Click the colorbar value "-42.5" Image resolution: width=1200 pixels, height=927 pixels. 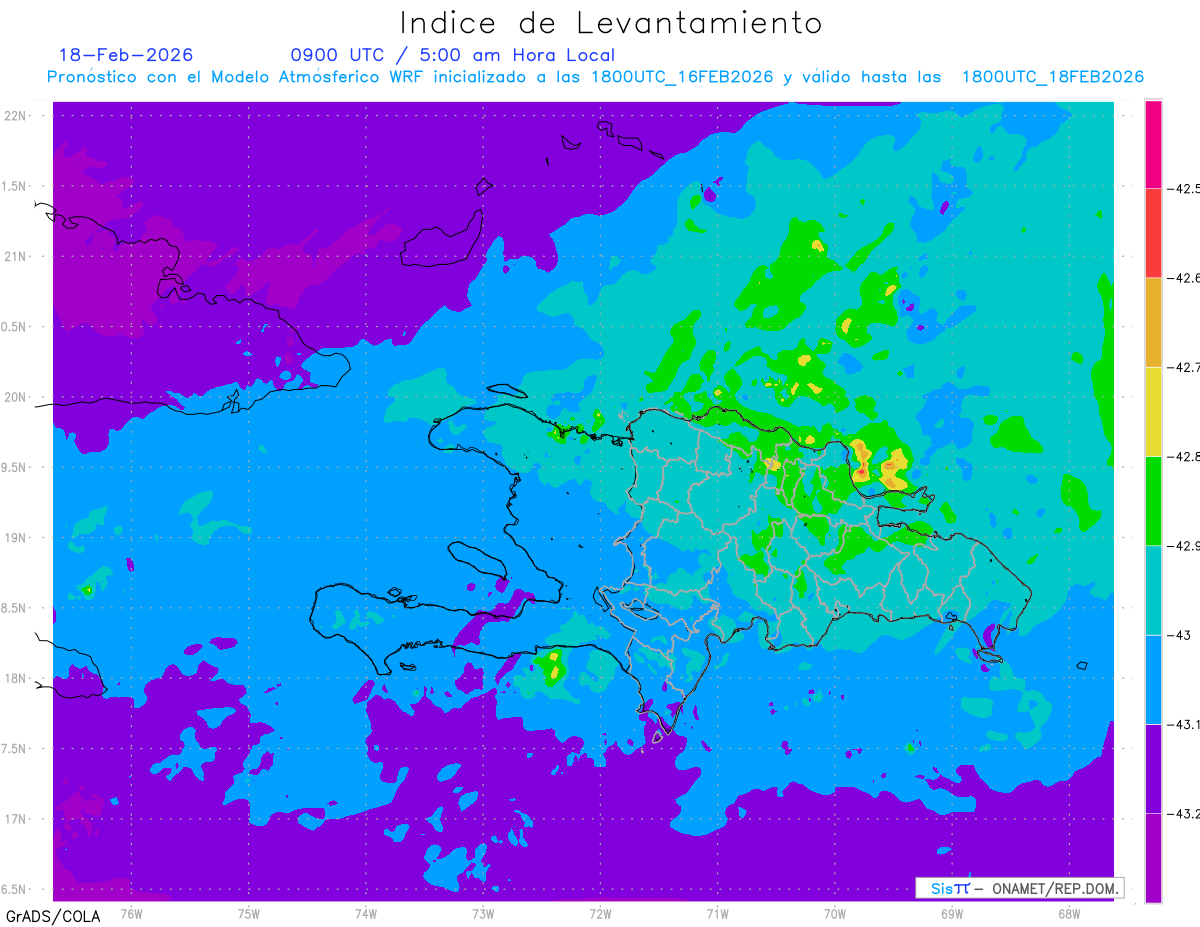pos(1182,188)
